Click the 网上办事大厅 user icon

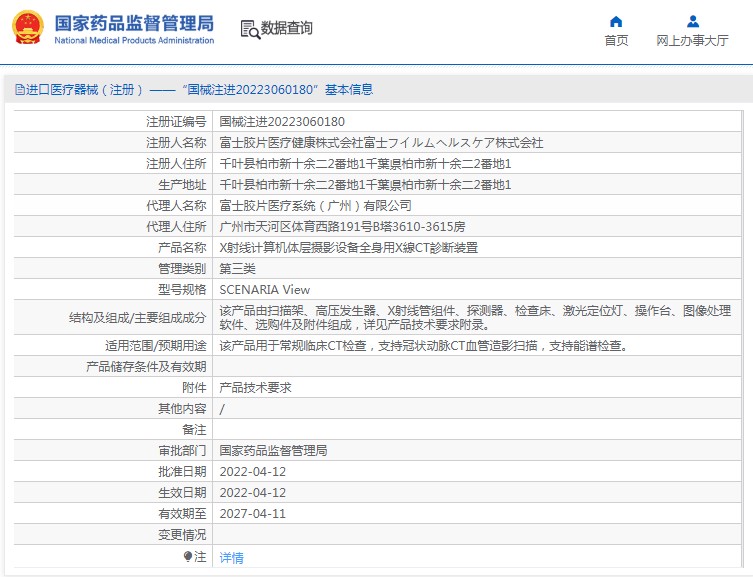pyautogui.click(x=692, y=22)
